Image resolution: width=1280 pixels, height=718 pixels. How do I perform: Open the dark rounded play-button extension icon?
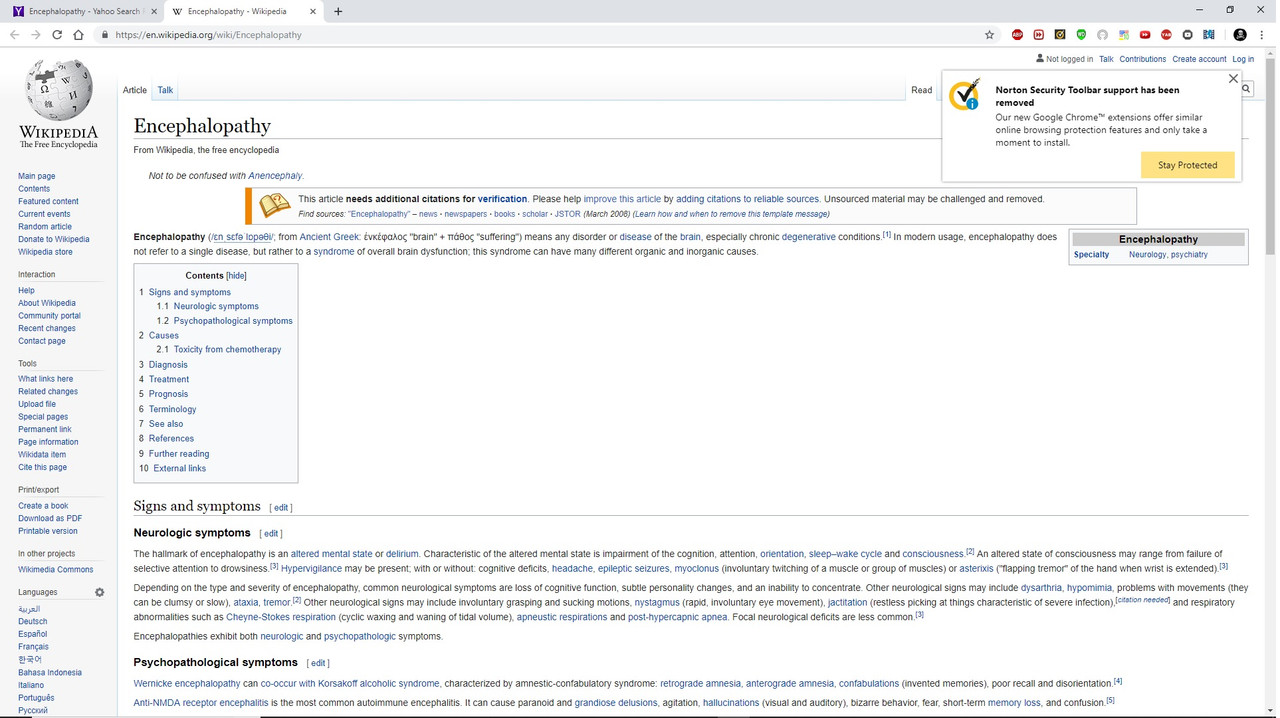tap(1188, 35)
